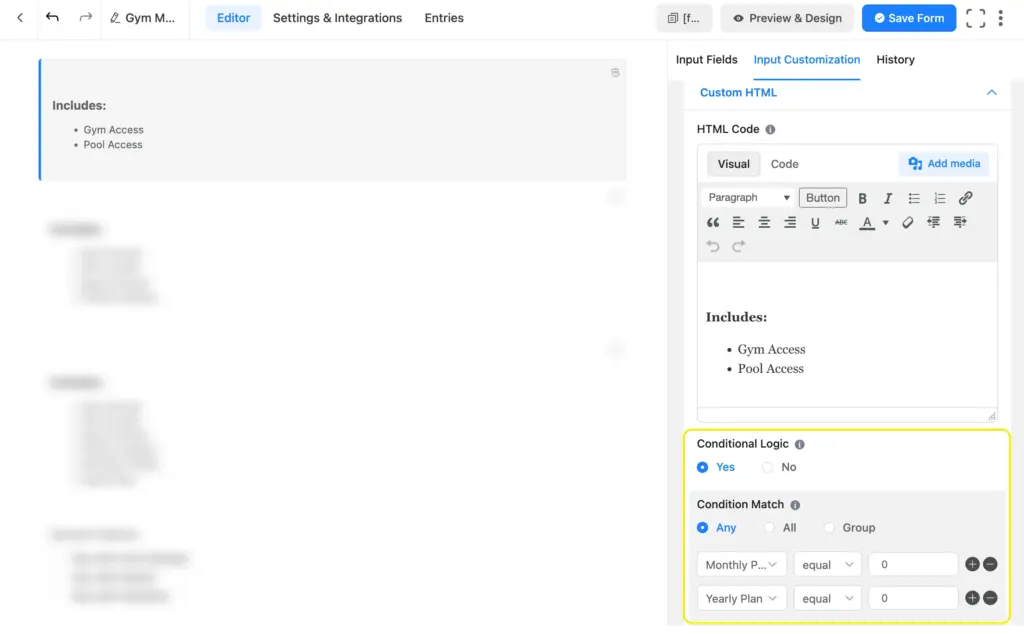
Task: Apply bold formatting in the HTML editor
Action: (x=862, y=197)
